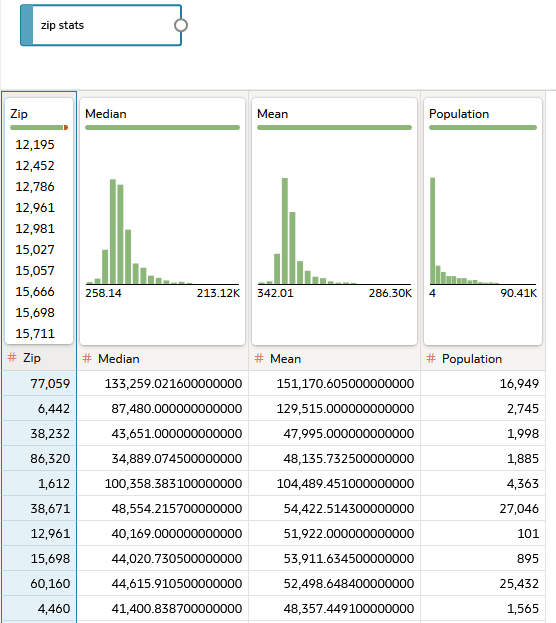The width and height of the screenshot is (556, 623).
Task: Click Mean maximum label 286.30K
Action: pyautogui.click(x=390, y=293)
